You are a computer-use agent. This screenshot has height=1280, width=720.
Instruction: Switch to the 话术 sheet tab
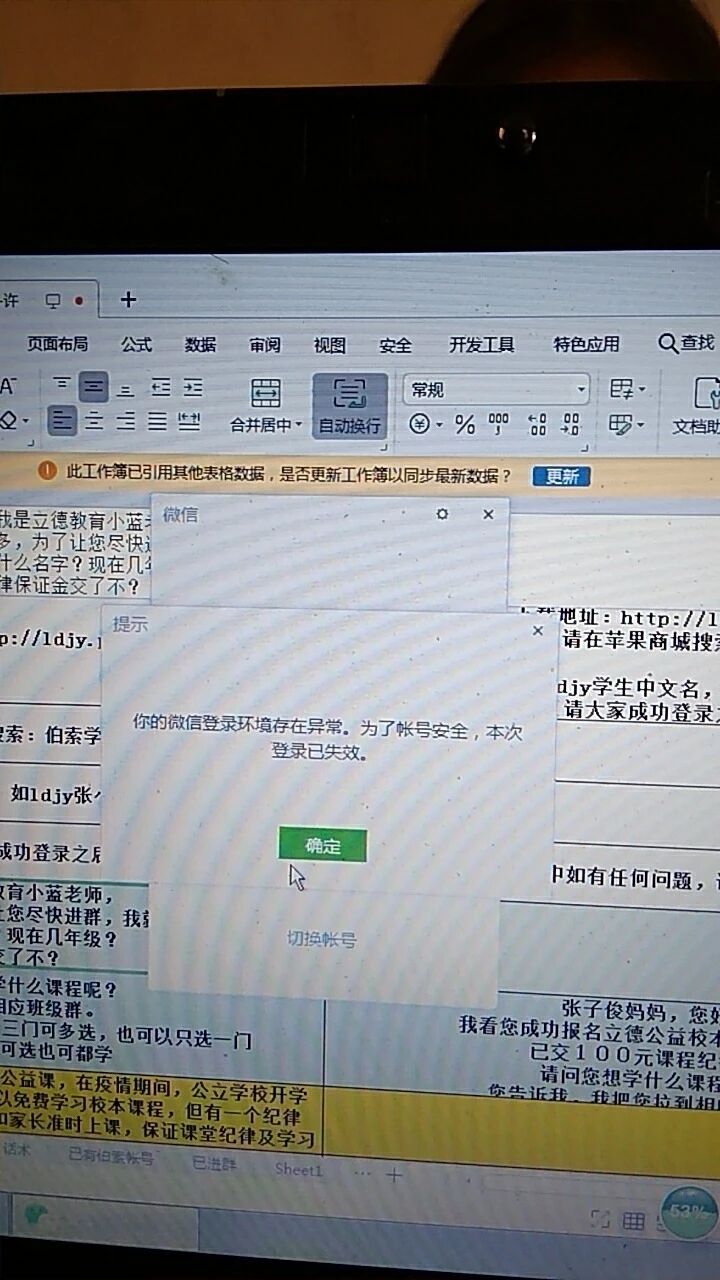(17, 1150)
